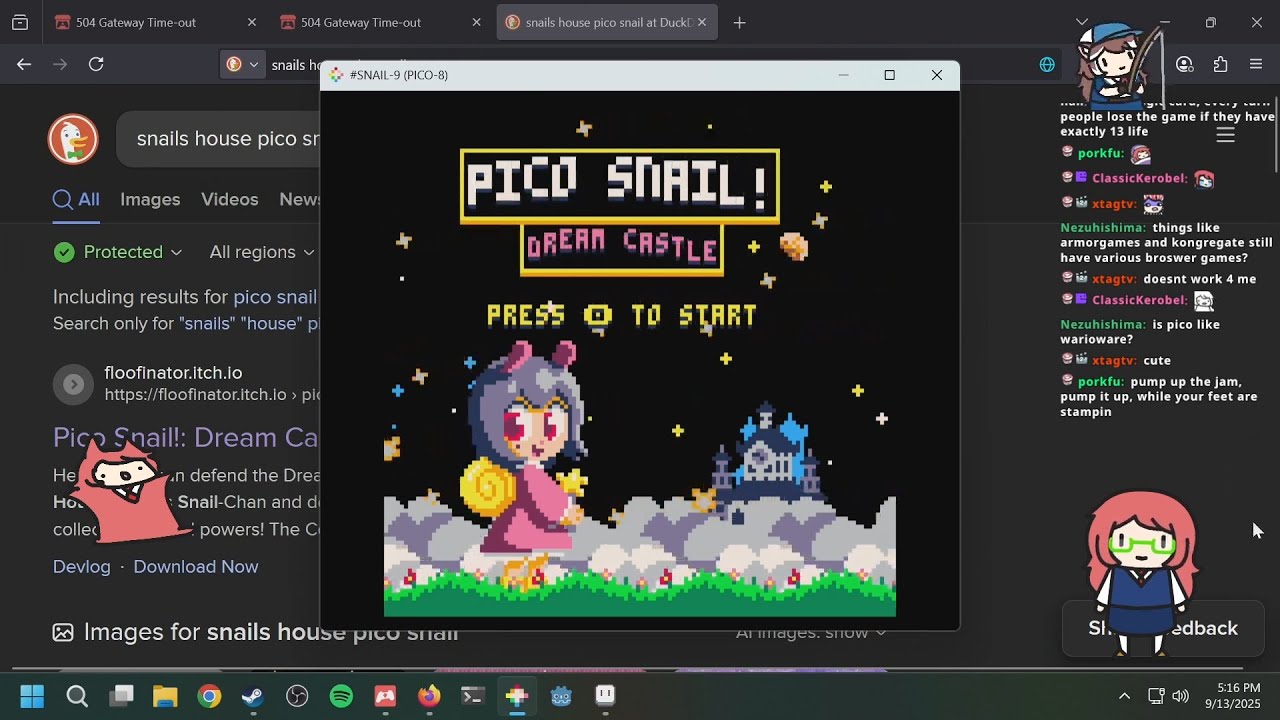The height and width of the screenshot is (720, 1280).
Task: Switch to the Images results tab
Action: (x=150, y=199)
